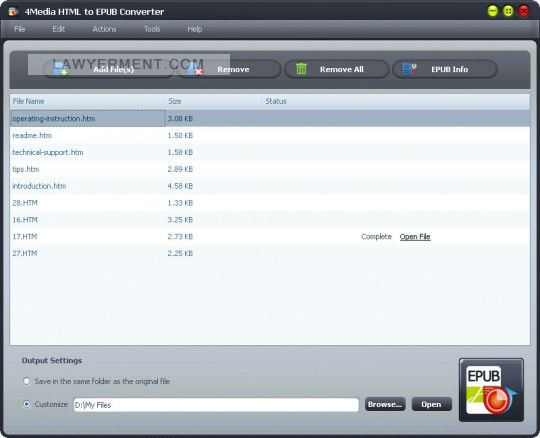Click the Add File(s) button
The image size is (540, 438).
click(x=108, y=69)
